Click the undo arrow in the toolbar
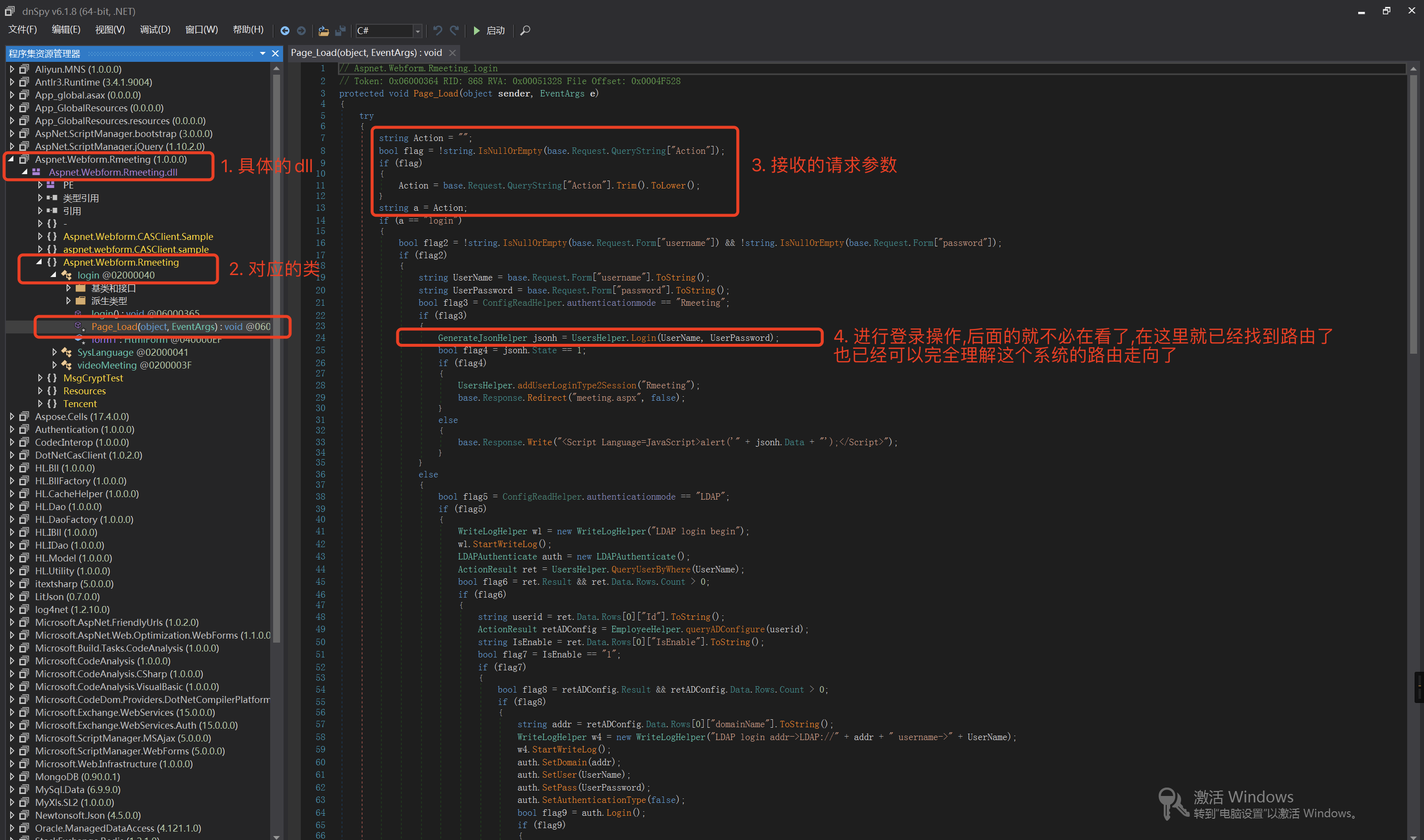The height and width of the screenshot is (840, 1424). click(x=437, y=31)
